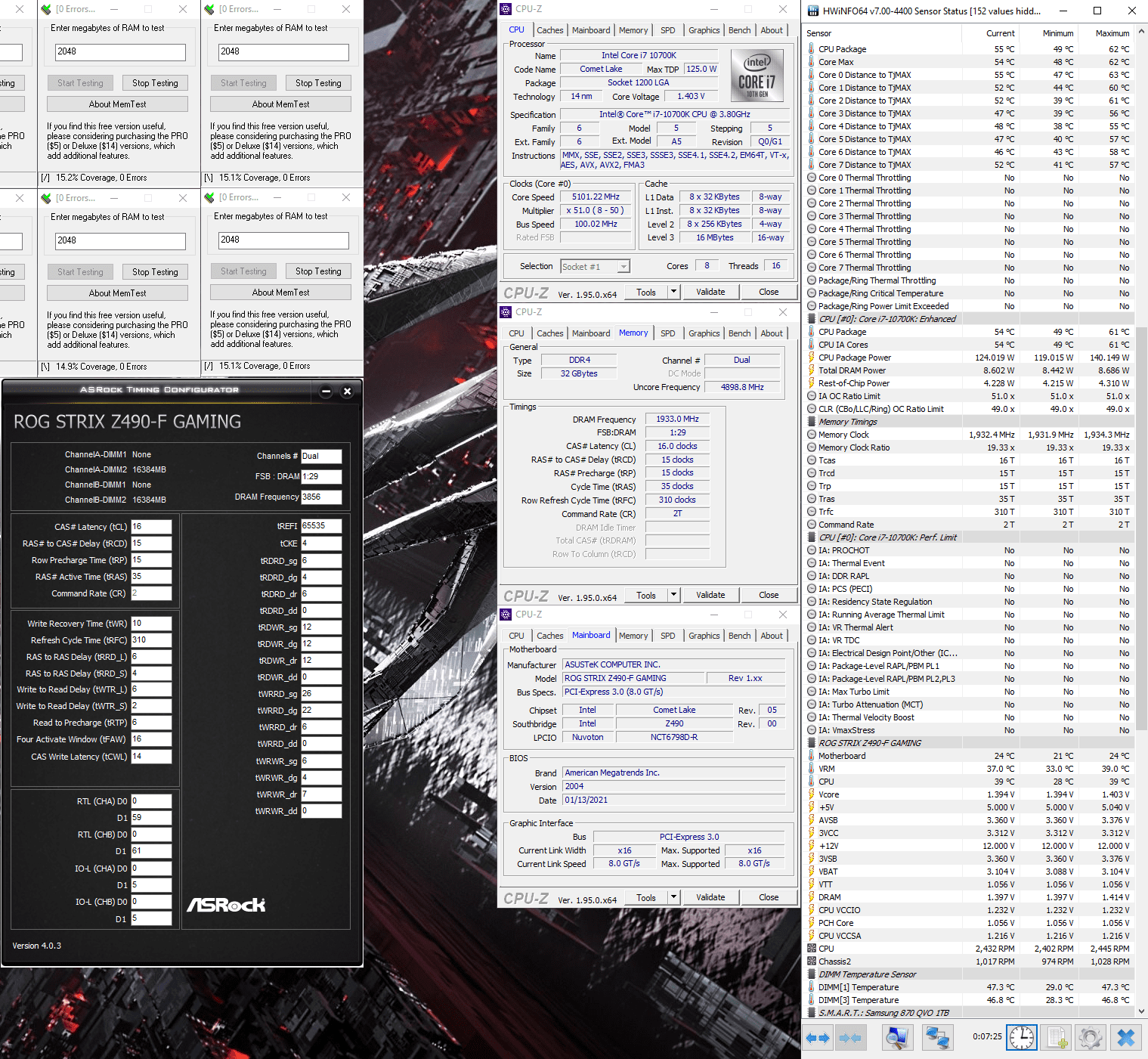Open SPD tab in the Memory CPU-Z window
1148x1059 pixels.
click(x=668, y=333)
